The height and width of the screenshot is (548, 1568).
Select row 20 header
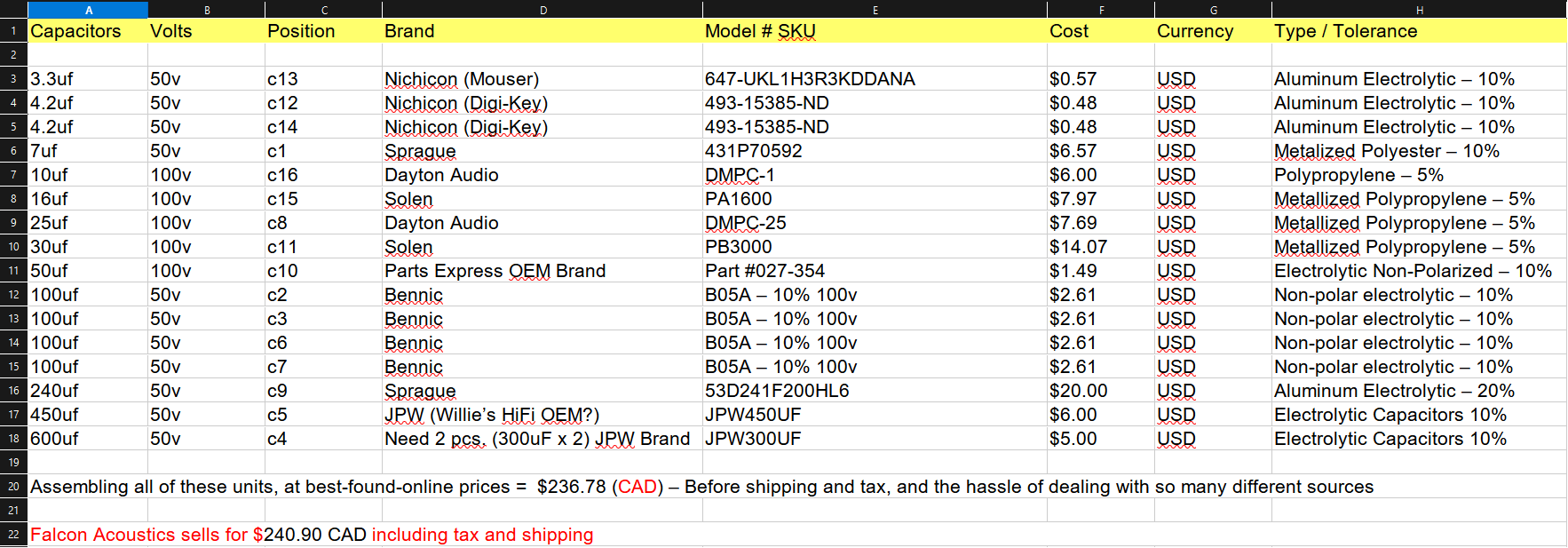[x=13, y=487]
